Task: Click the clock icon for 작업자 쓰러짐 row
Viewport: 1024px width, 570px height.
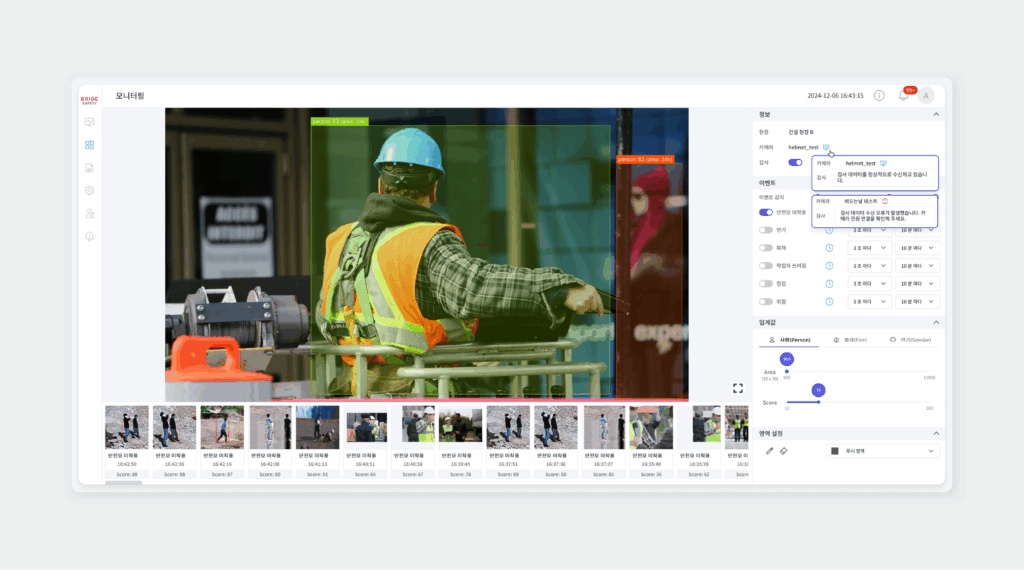Action: click(x=829, y=266)
